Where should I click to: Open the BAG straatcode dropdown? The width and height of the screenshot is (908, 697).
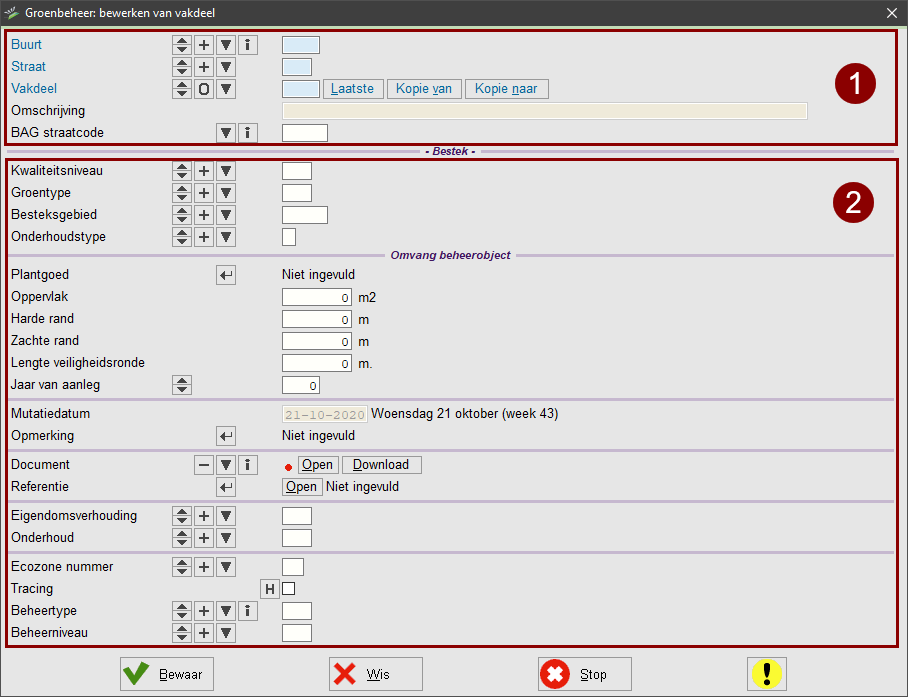click(226, 133)
